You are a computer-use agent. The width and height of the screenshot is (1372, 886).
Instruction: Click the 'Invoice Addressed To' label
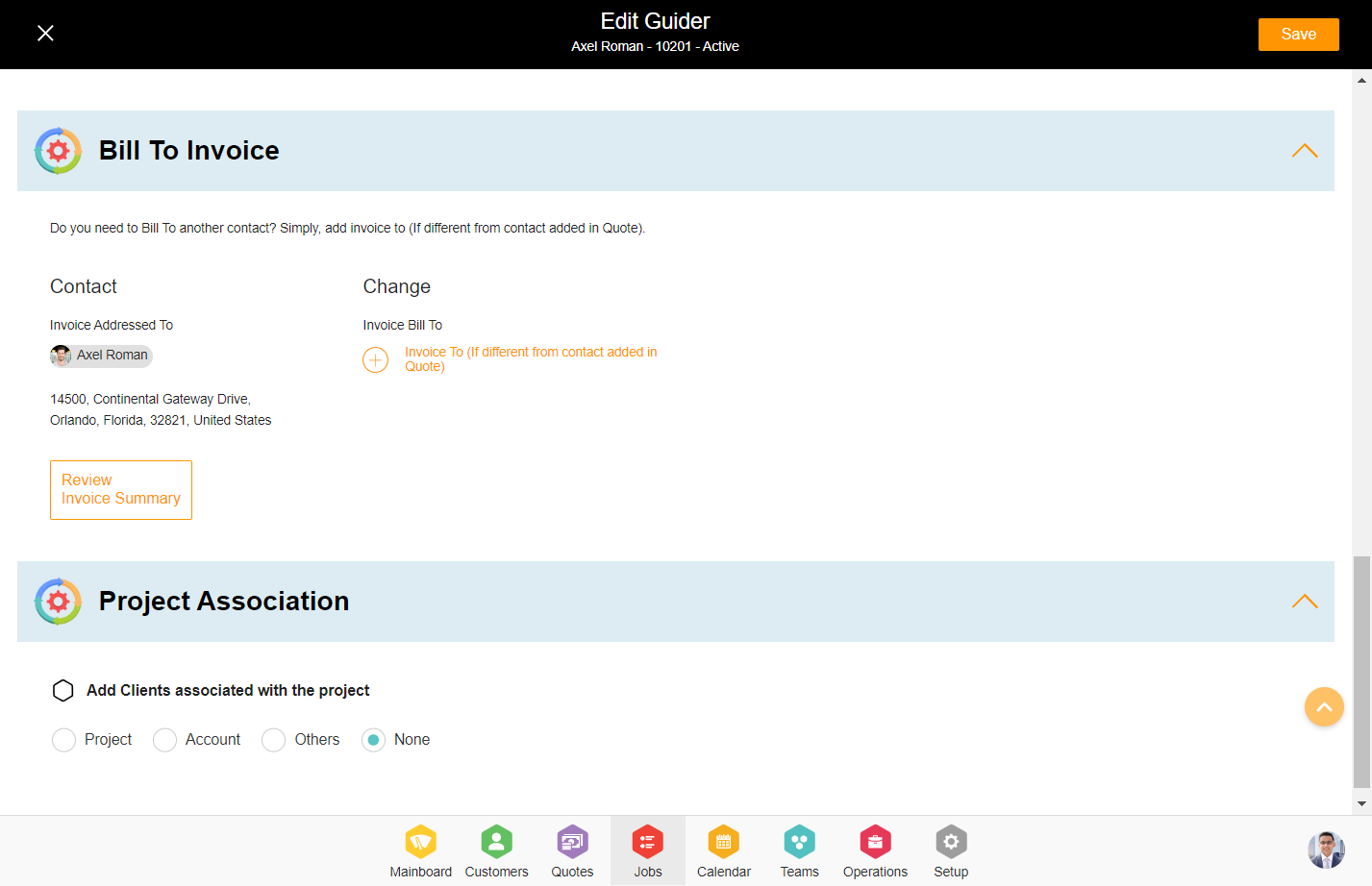112,326
